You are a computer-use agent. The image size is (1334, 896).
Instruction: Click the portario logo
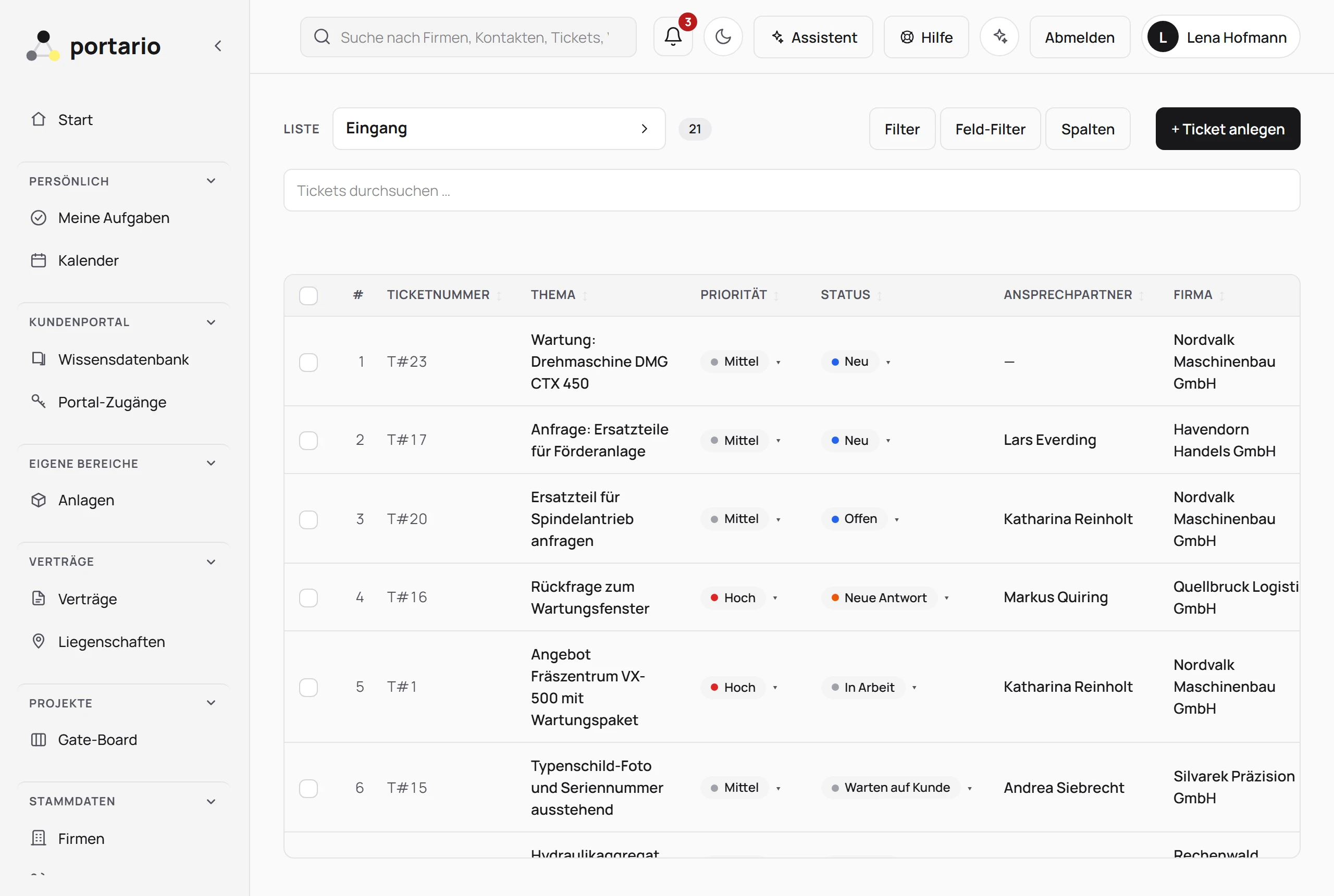93,46
